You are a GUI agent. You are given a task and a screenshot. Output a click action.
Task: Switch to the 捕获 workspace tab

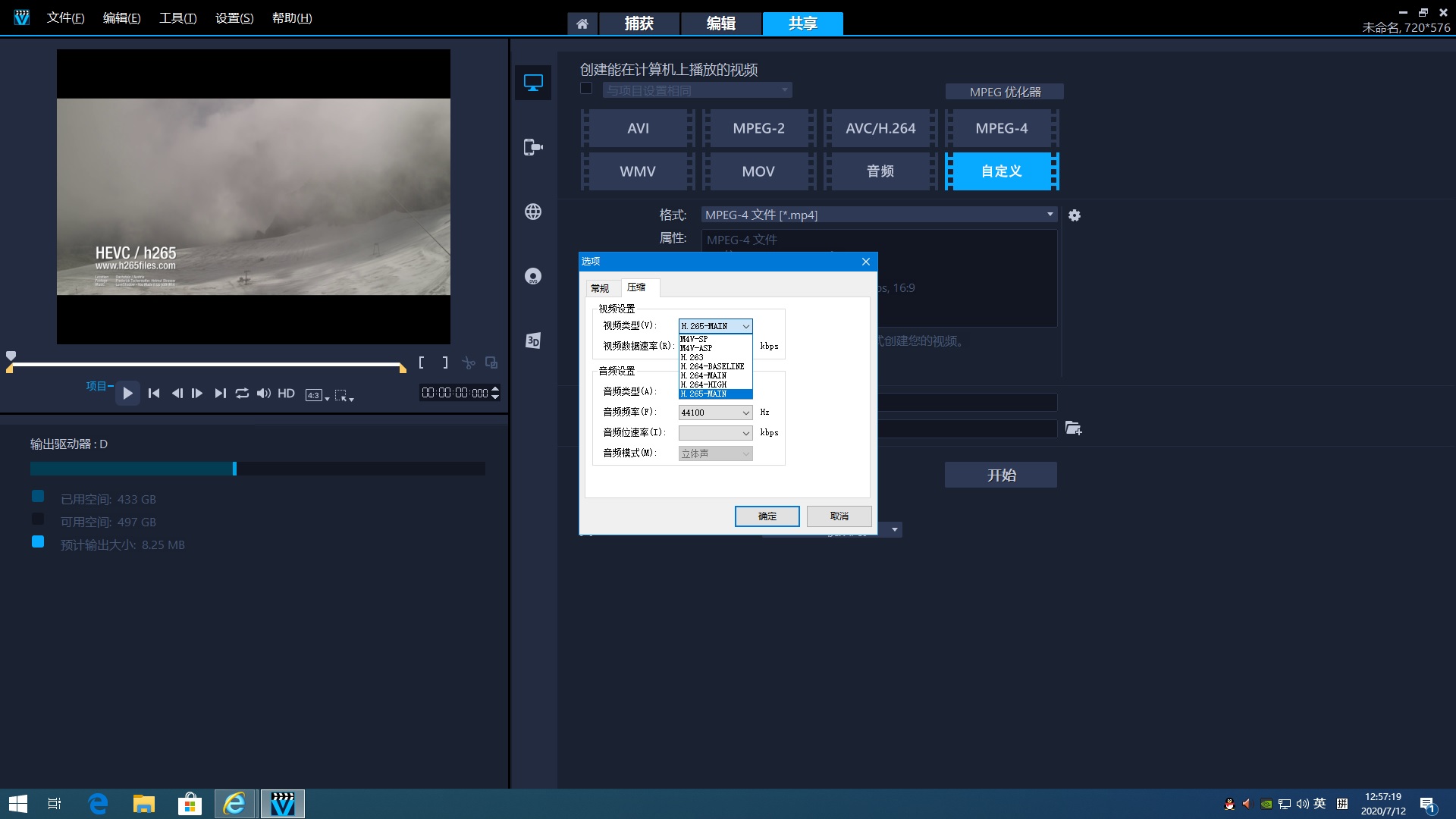pyautogui.click(x=639, y=24)
